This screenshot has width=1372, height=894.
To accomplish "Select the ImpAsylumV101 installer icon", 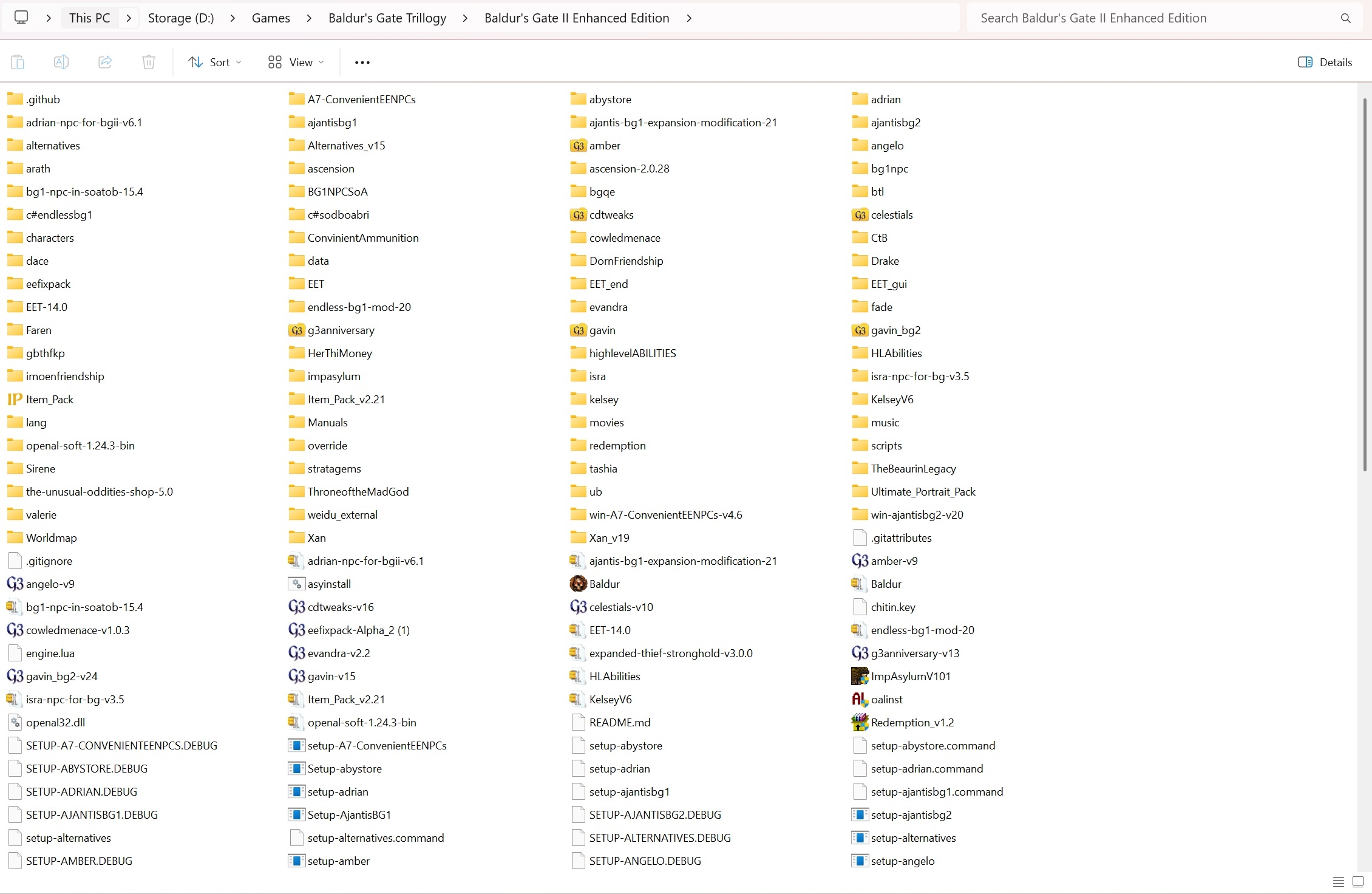I will coord(860,676).
